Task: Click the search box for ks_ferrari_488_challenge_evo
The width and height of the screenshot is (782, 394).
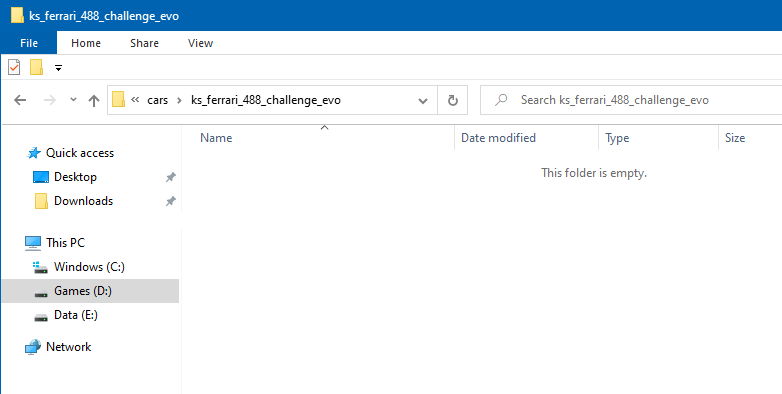Action: 631,100
